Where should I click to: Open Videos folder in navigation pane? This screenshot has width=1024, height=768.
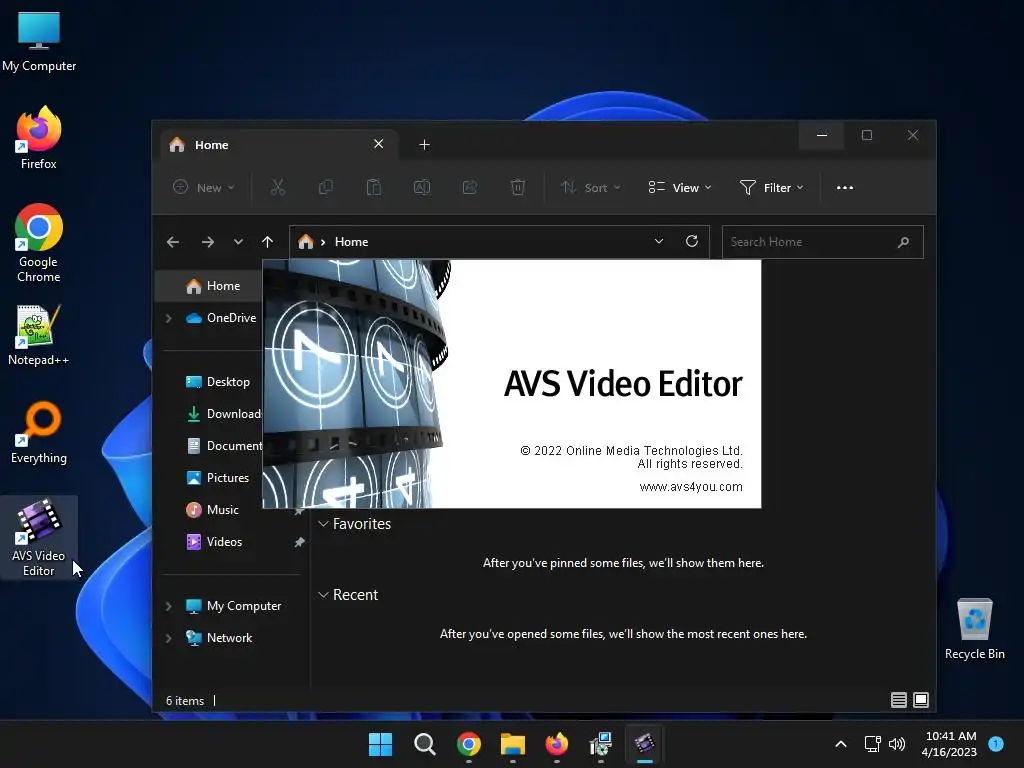point(214,542)
